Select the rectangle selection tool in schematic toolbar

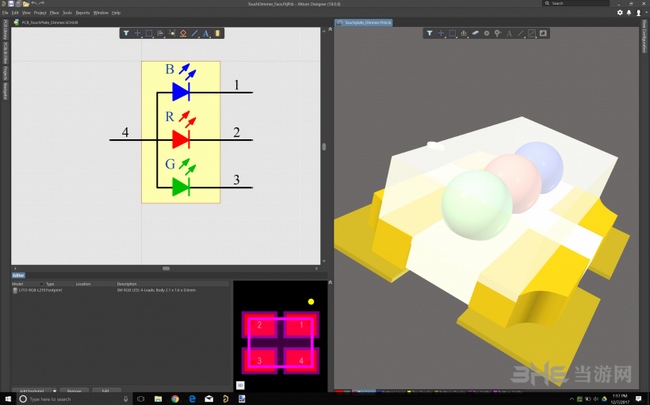pos(149,33)
